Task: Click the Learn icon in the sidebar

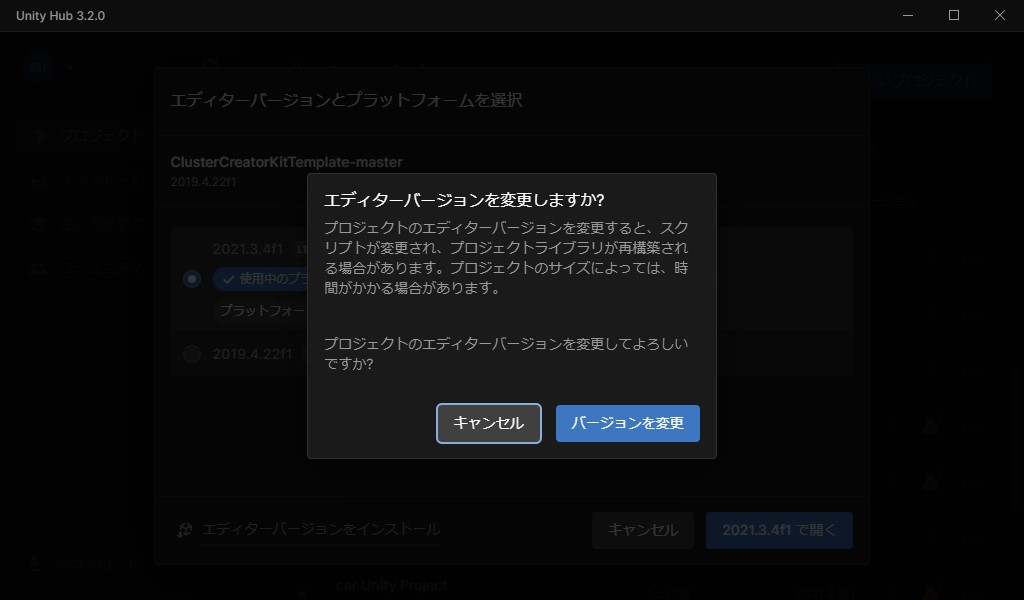Action: coord(38,224)
